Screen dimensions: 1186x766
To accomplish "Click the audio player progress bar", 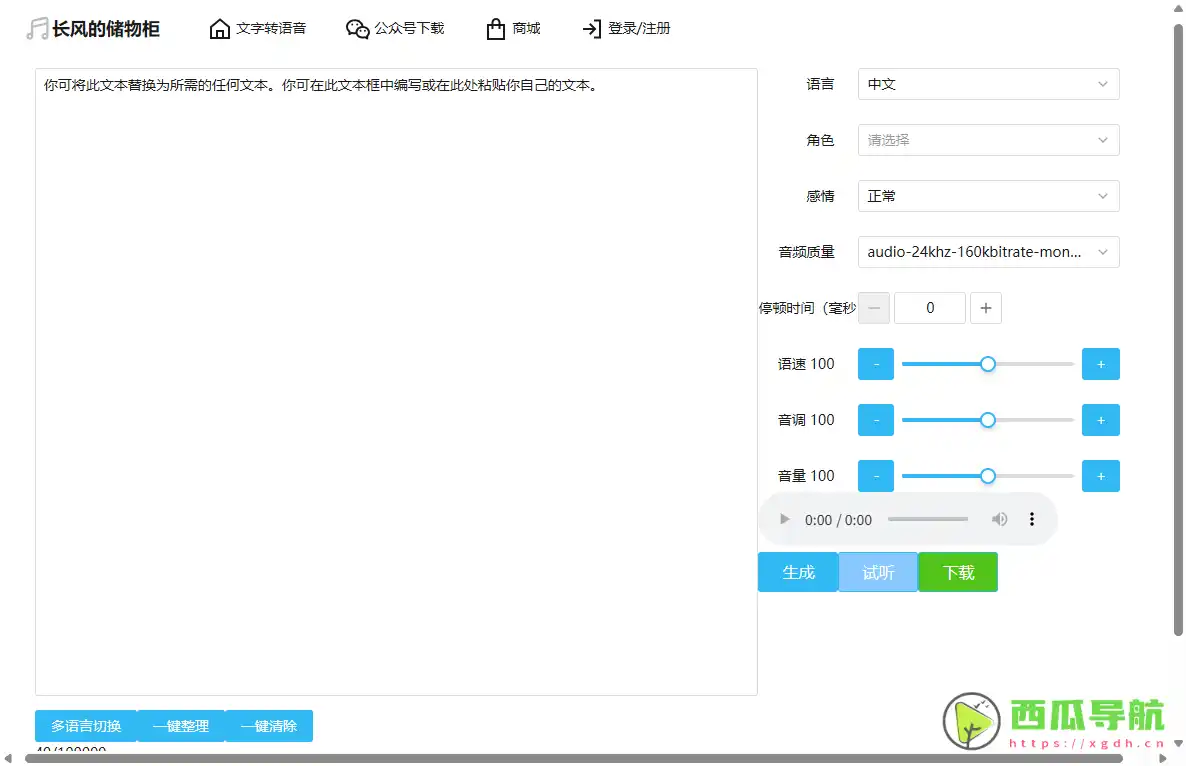I will (x=928, y=519).
